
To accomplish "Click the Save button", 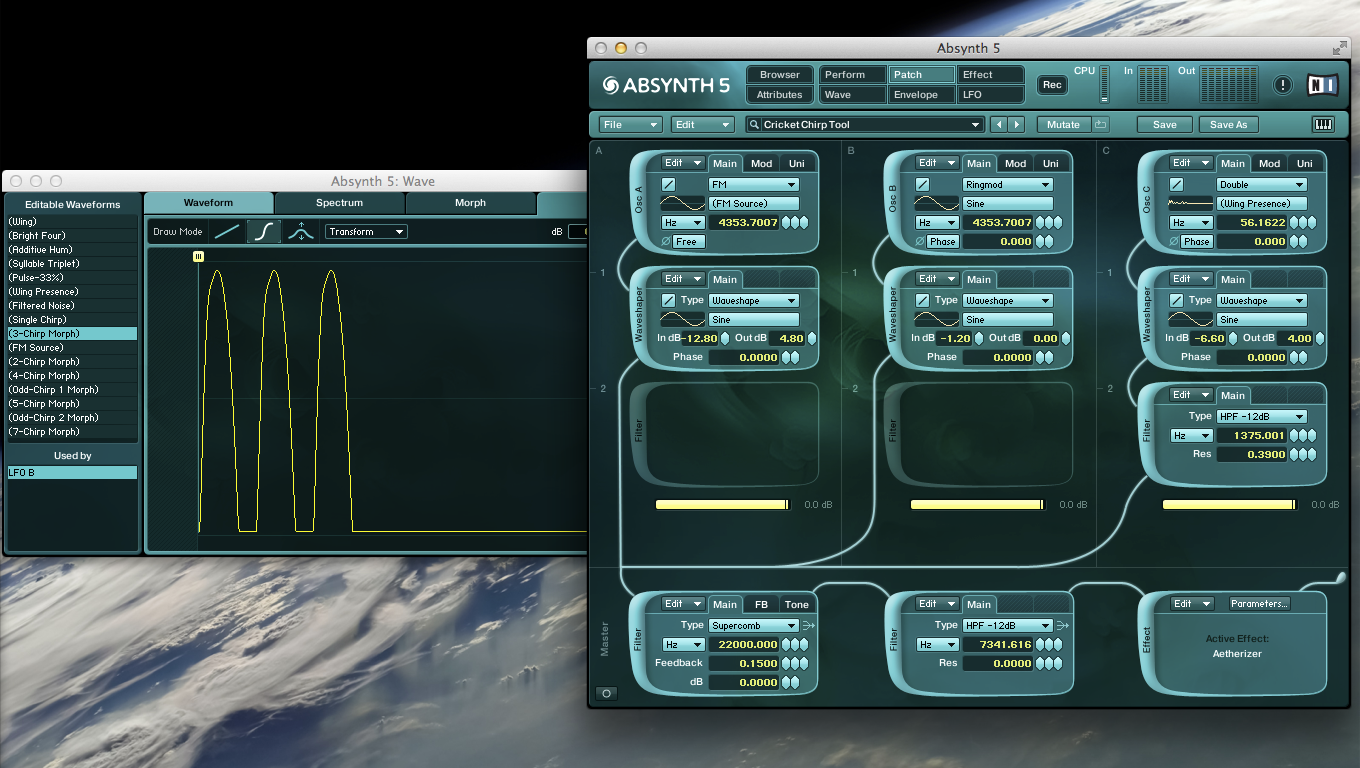I will 1165,125.
